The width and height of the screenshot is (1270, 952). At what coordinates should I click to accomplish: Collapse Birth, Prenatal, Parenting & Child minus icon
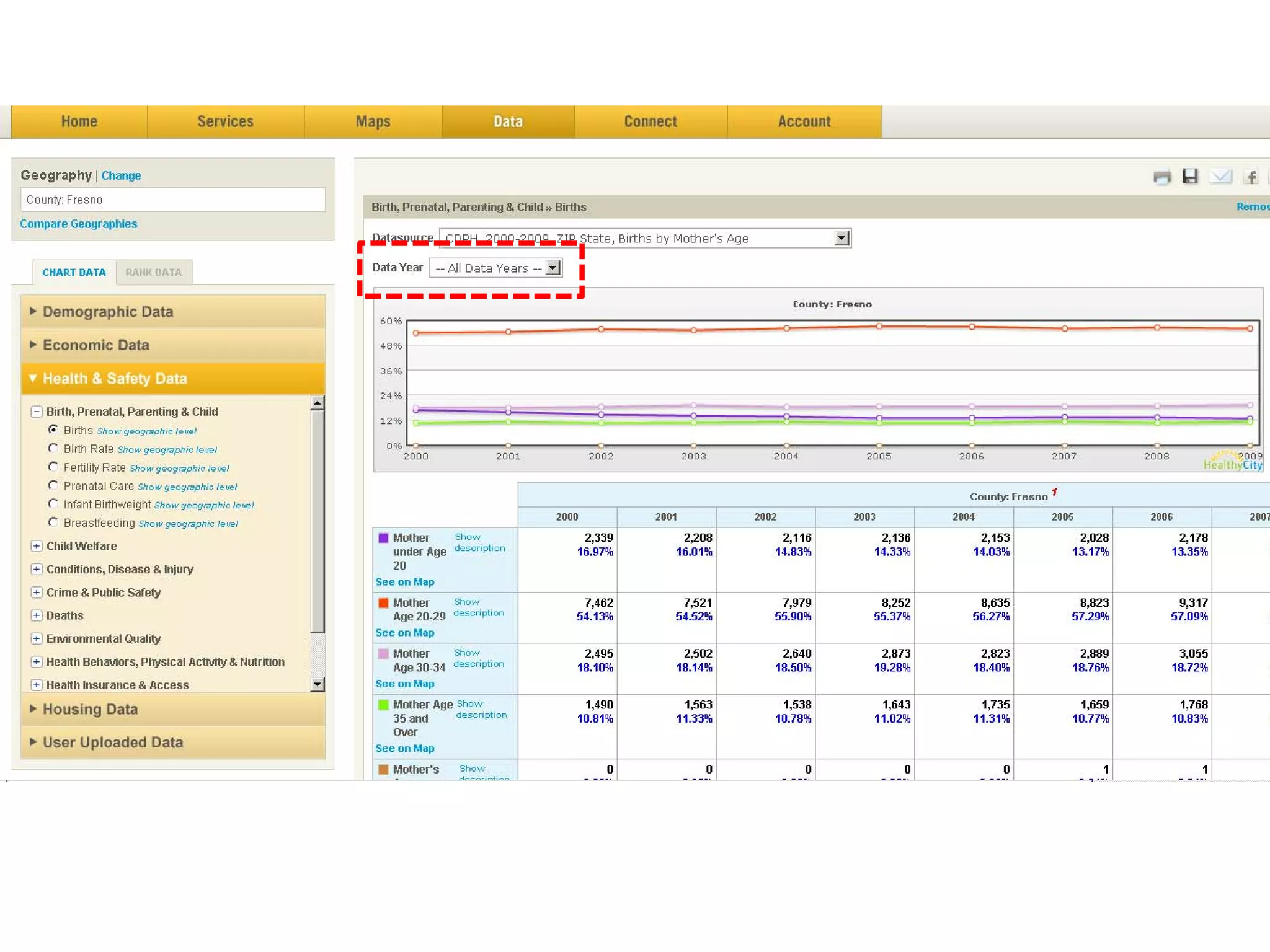tap(37, 412)
